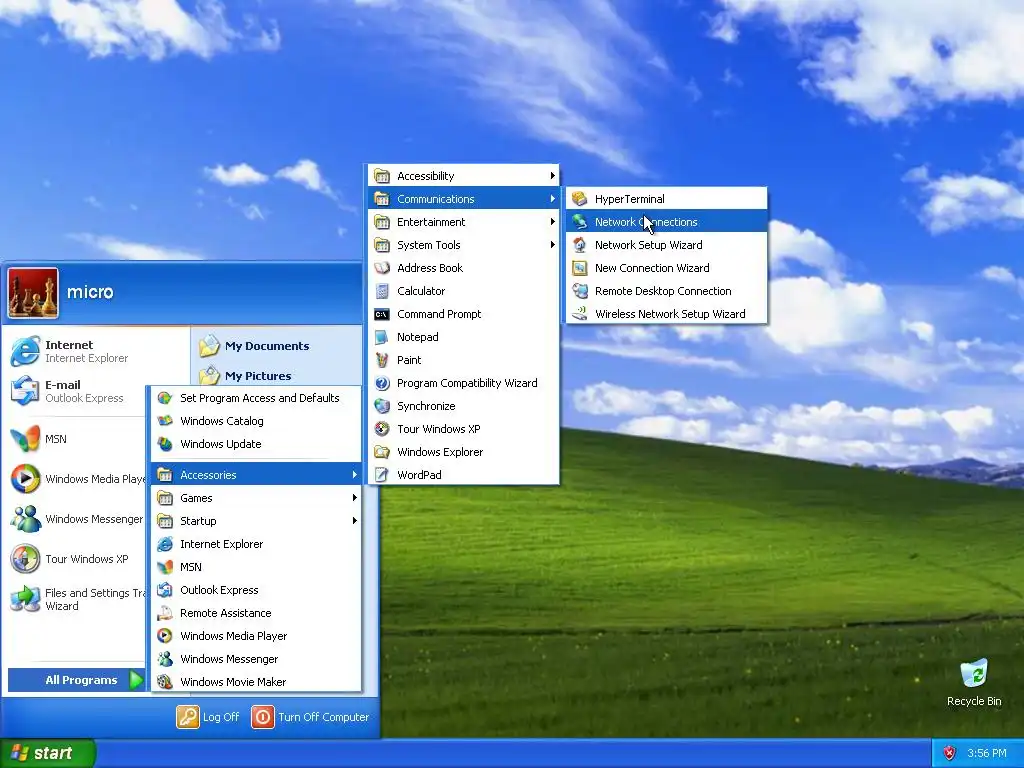
Task: Open Outlook Express in All Programs list
Action: point(256,590)
